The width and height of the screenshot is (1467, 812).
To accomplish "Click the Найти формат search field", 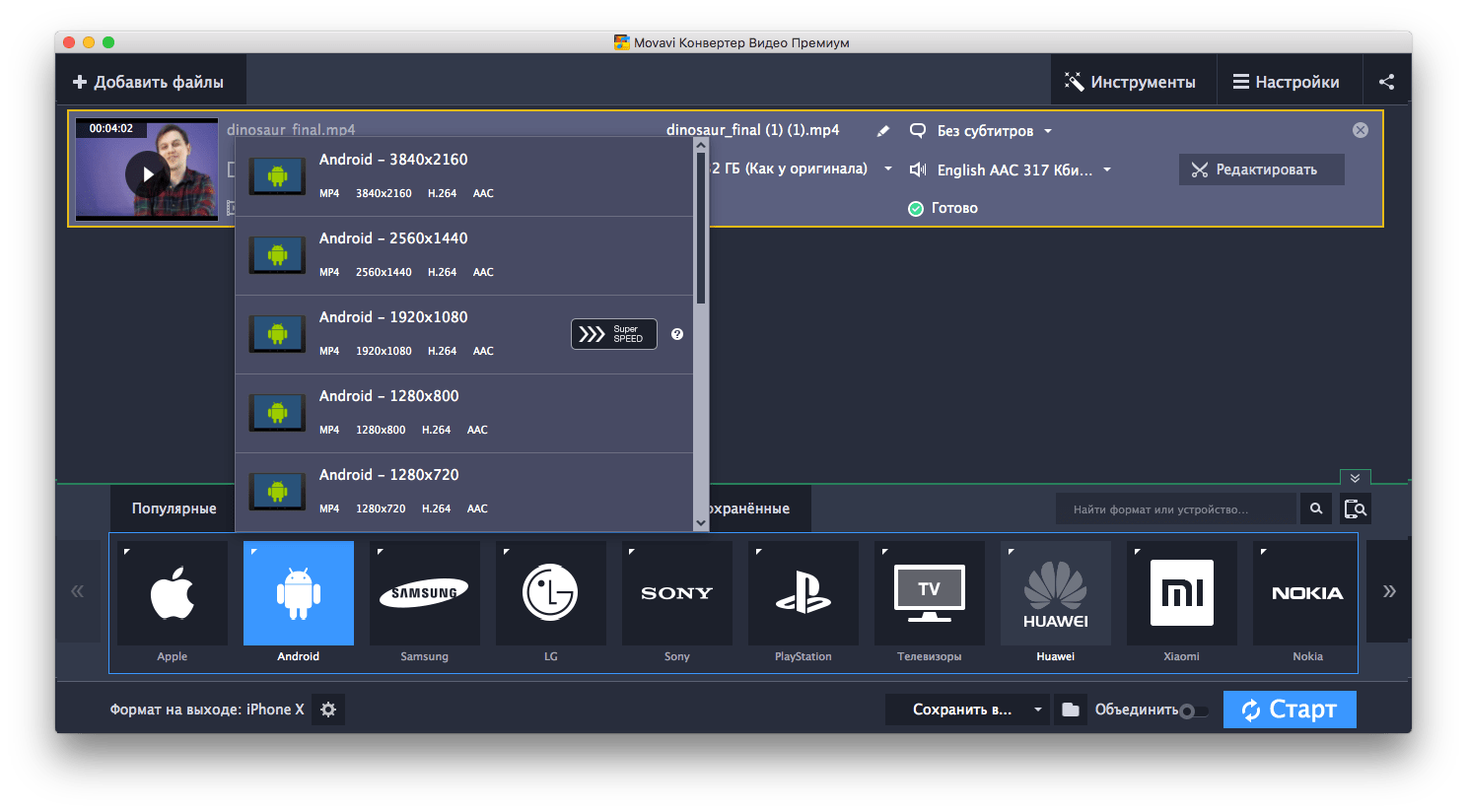I will (1175, 509).
